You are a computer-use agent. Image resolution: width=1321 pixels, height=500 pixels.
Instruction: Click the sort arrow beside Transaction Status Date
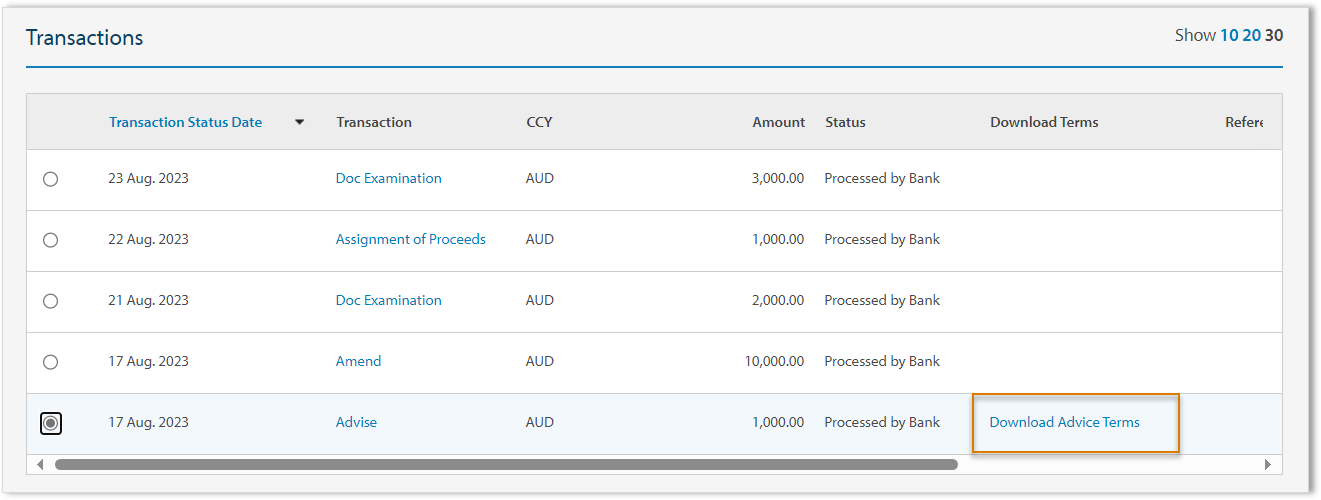(299, 123)
